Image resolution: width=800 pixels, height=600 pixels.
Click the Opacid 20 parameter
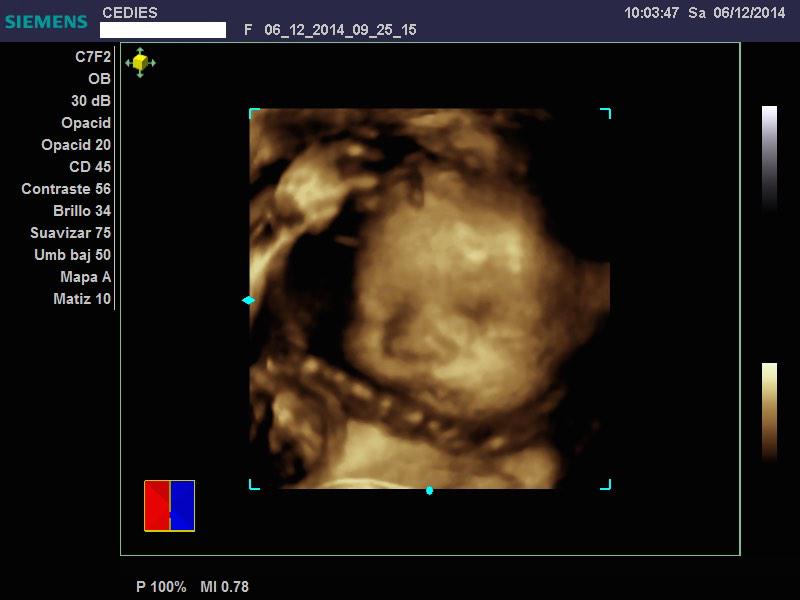[76, 145]
